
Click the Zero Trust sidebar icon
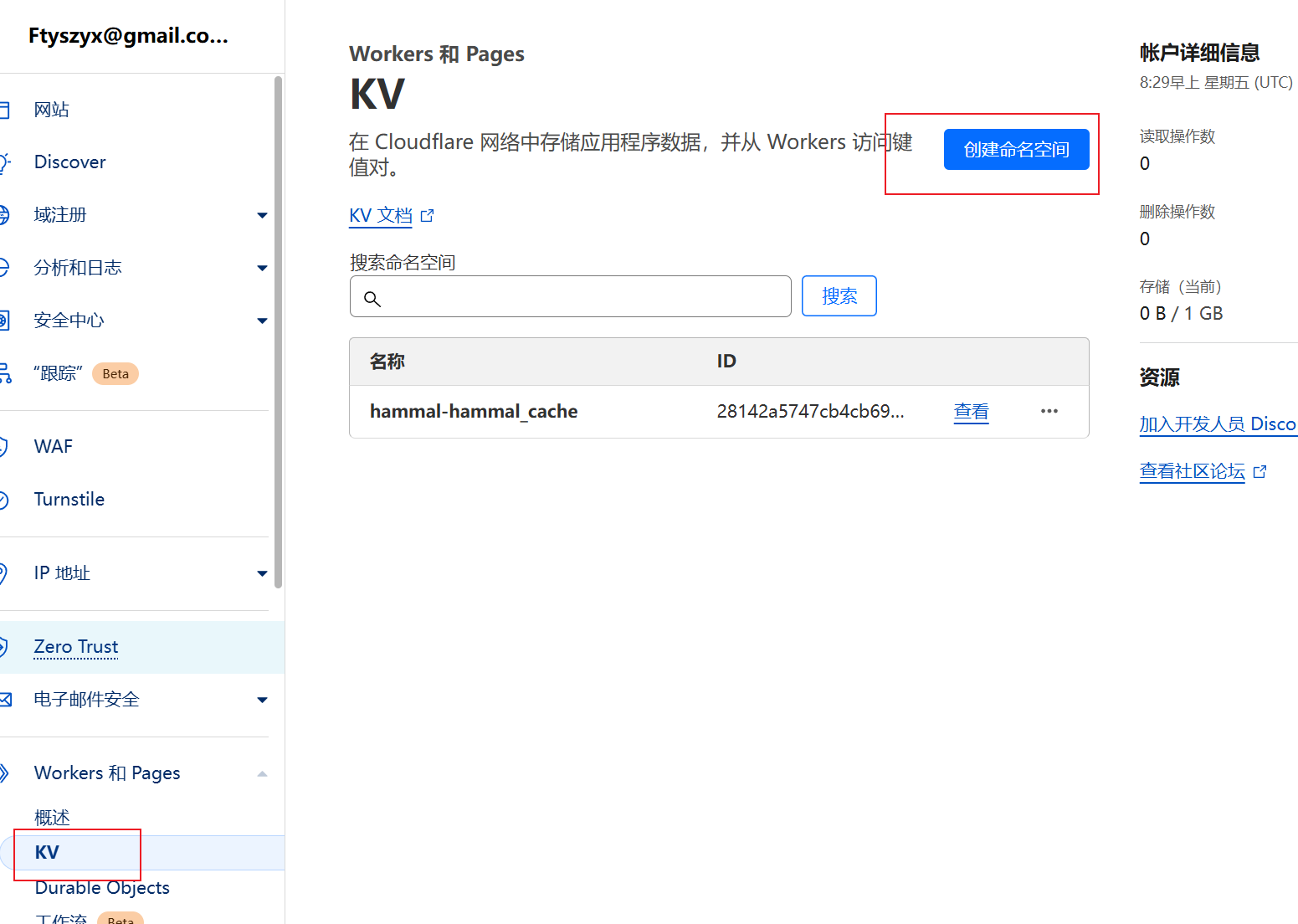tap(3, 647)
